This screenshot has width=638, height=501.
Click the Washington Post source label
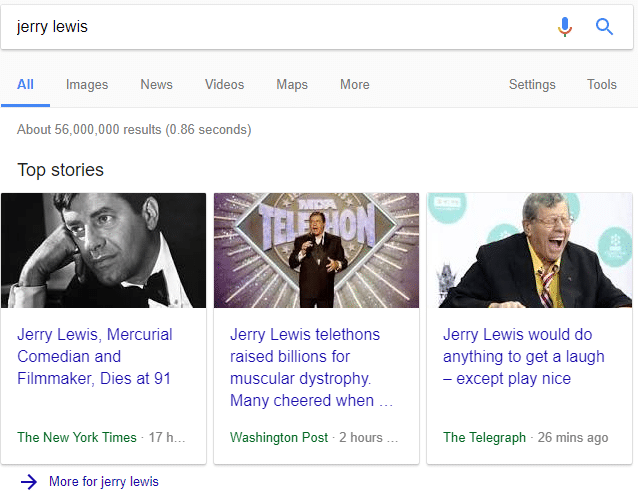point(279,438)
